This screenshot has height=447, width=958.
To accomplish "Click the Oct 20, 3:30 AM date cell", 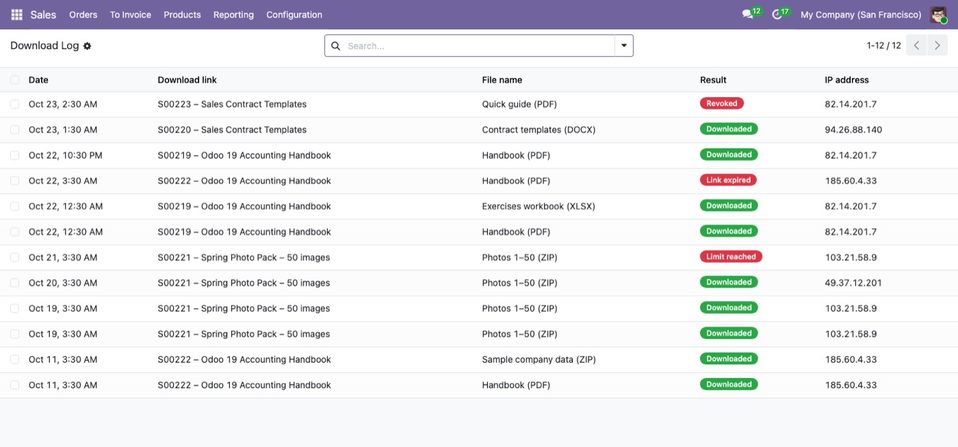I will pos(63,283).
